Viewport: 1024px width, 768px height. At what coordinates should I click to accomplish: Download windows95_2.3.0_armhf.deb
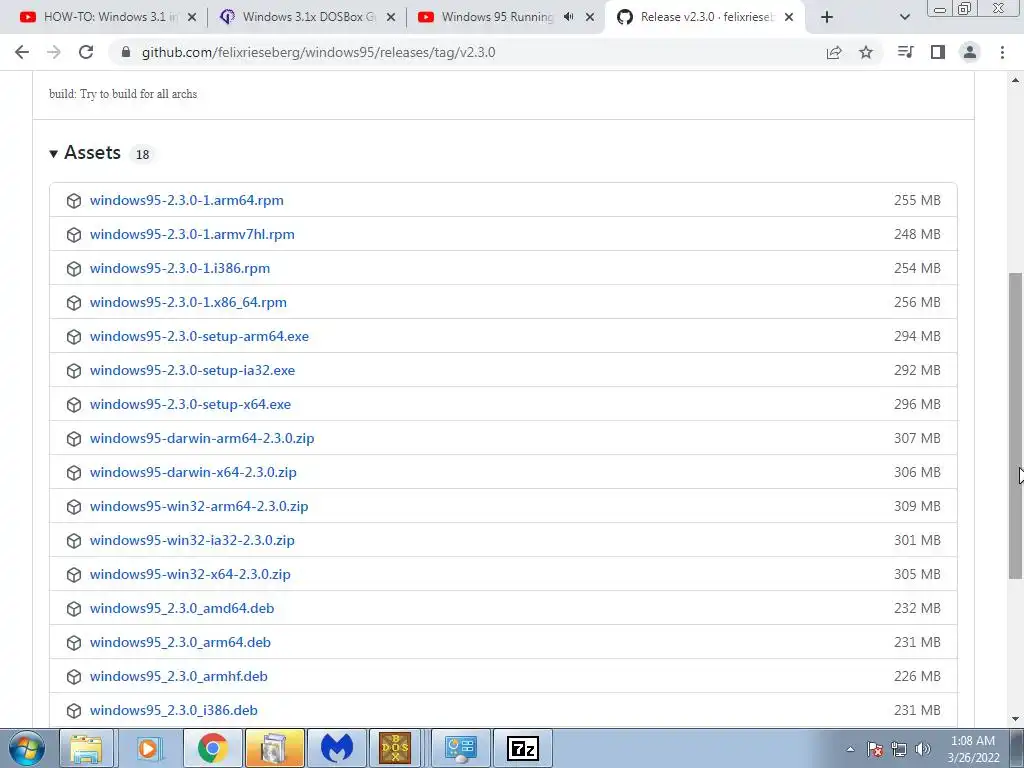pyautogui.click(x=178, y=676)
